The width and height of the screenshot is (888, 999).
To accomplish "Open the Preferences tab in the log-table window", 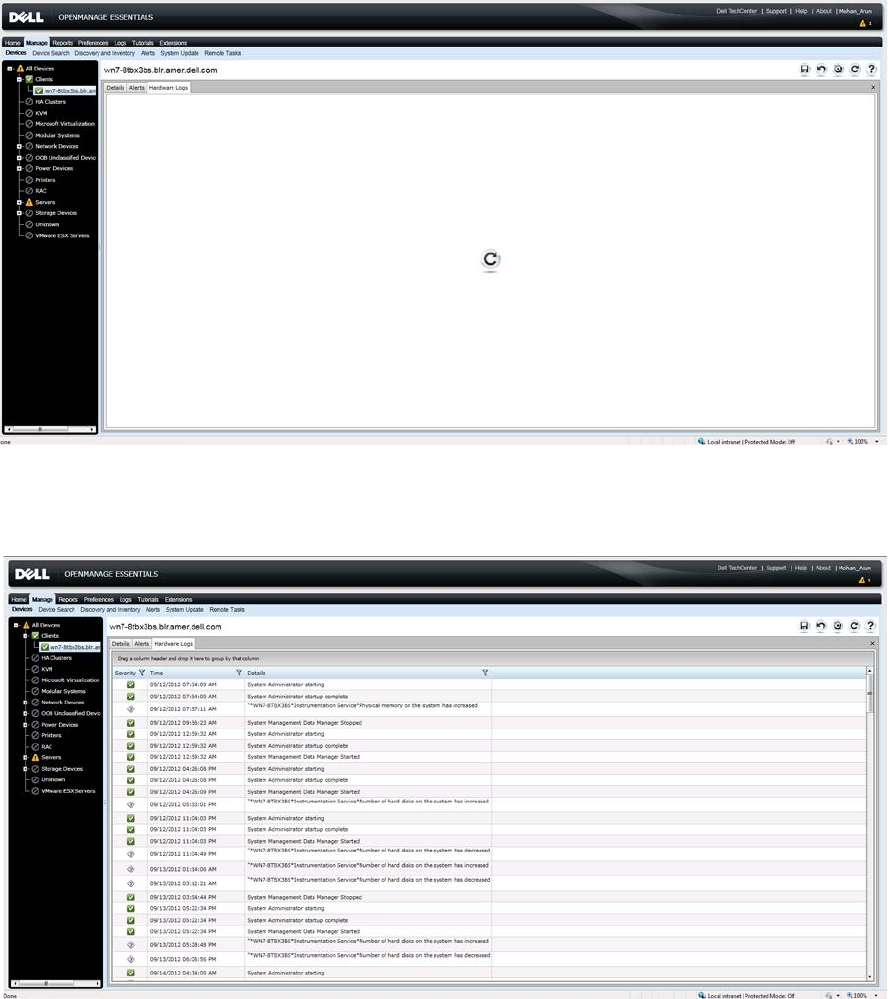I will [x=99, y=600].
